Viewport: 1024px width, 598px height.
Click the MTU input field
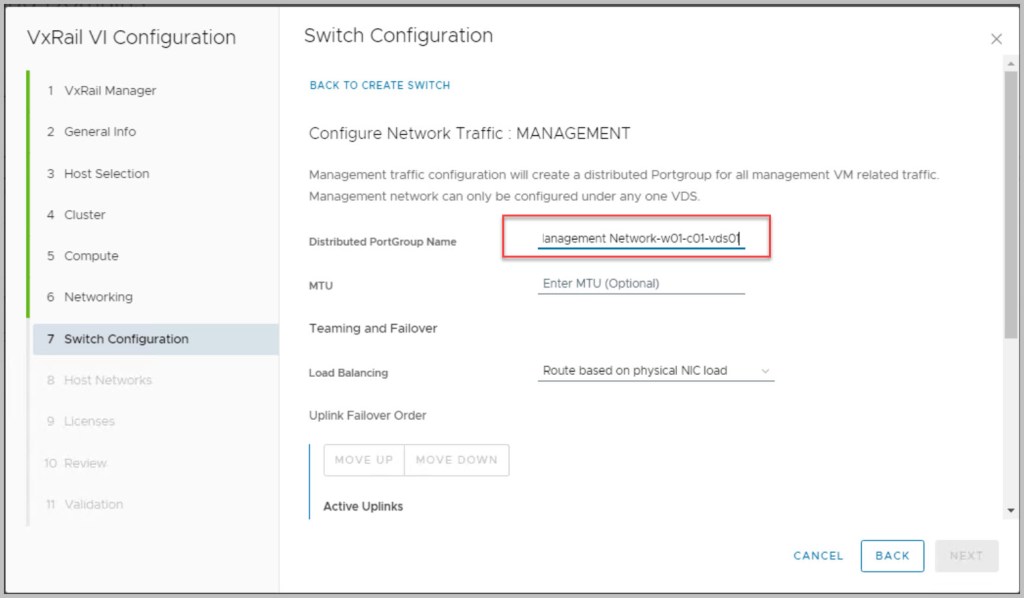pos(641,284)
